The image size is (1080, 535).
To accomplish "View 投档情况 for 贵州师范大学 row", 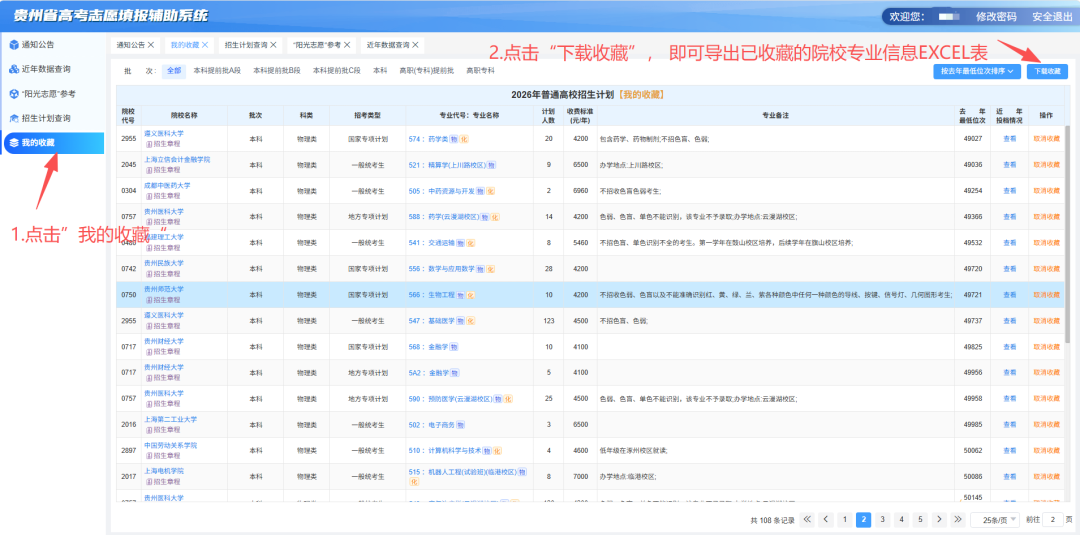I will coord(1009,295).
